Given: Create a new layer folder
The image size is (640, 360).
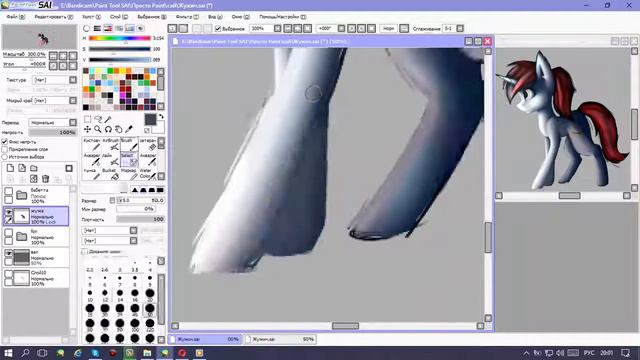Looking at the screenshot, I should [34, 168].
